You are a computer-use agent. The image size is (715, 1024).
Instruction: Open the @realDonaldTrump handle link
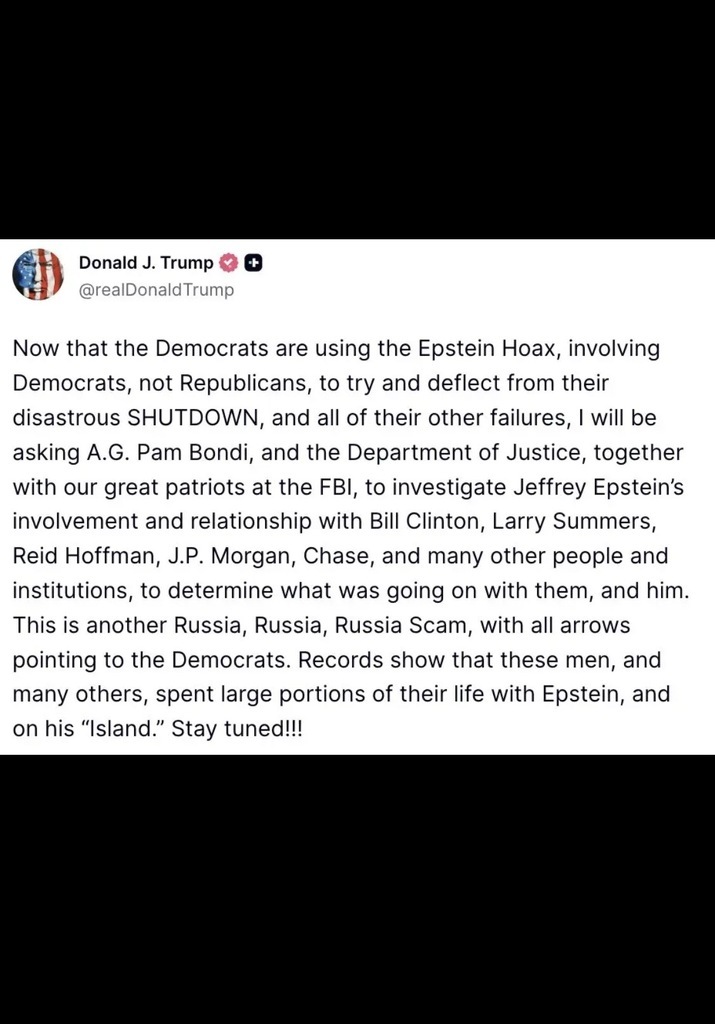156,290
